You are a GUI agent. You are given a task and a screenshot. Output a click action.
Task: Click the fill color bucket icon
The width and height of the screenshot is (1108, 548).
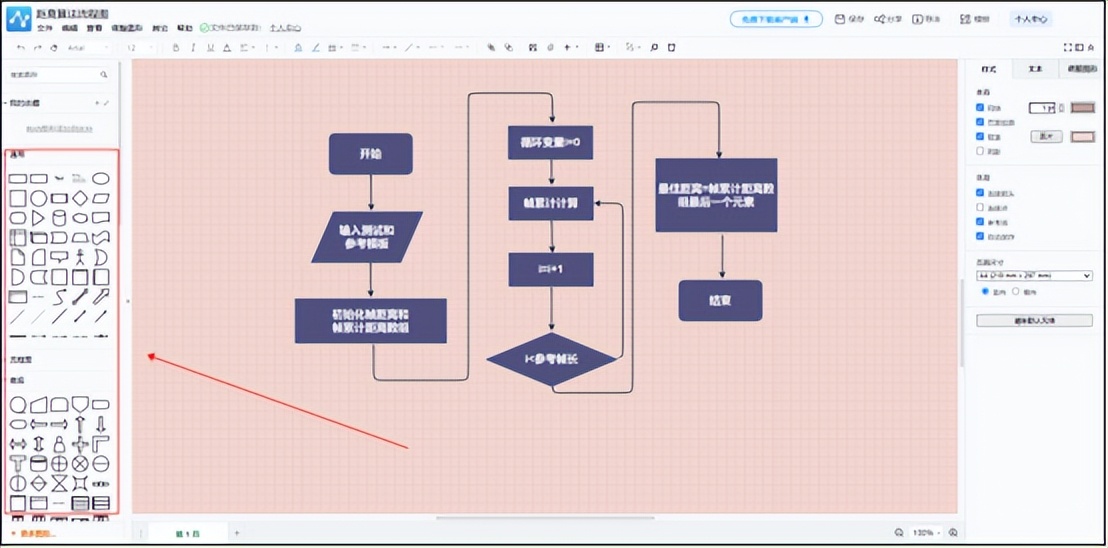(x=298, y=48)
